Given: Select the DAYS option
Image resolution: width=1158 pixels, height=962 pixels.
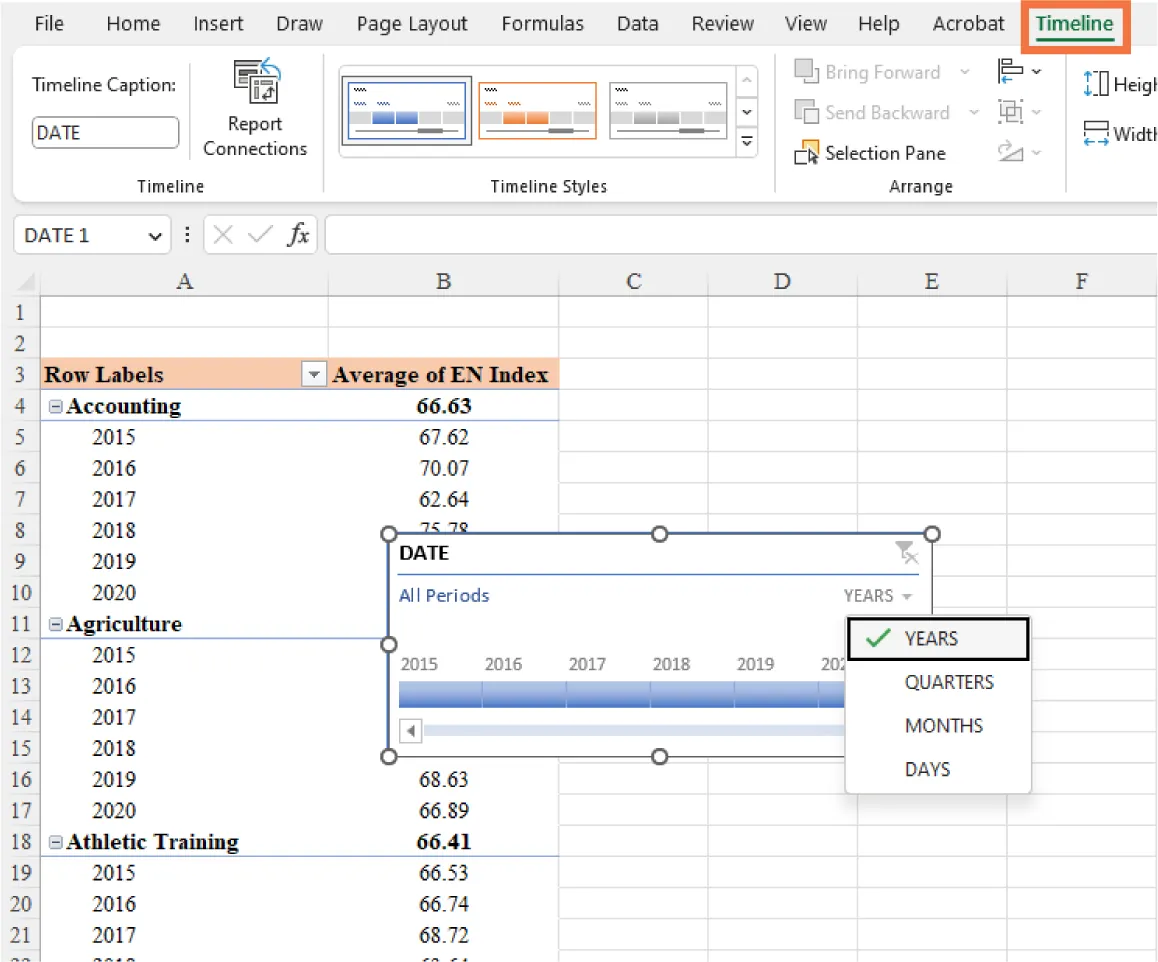Looking at the screenshot, I should tap(927, 769).
